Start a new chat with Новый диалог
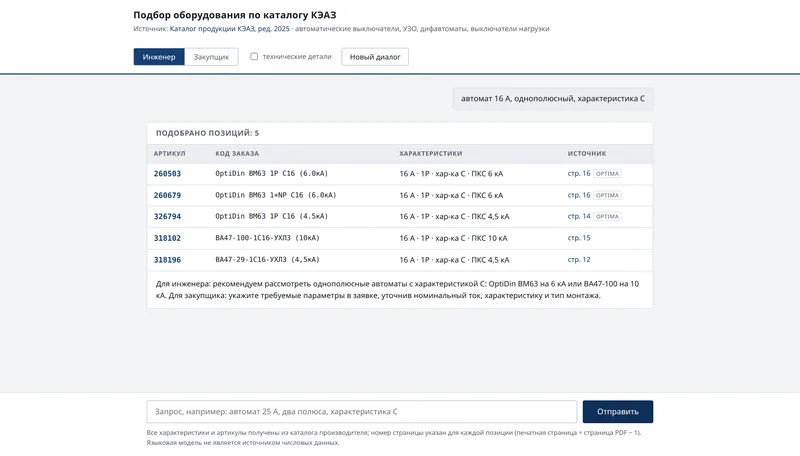This screenshot has height=456, width=800. coord(375,57)
